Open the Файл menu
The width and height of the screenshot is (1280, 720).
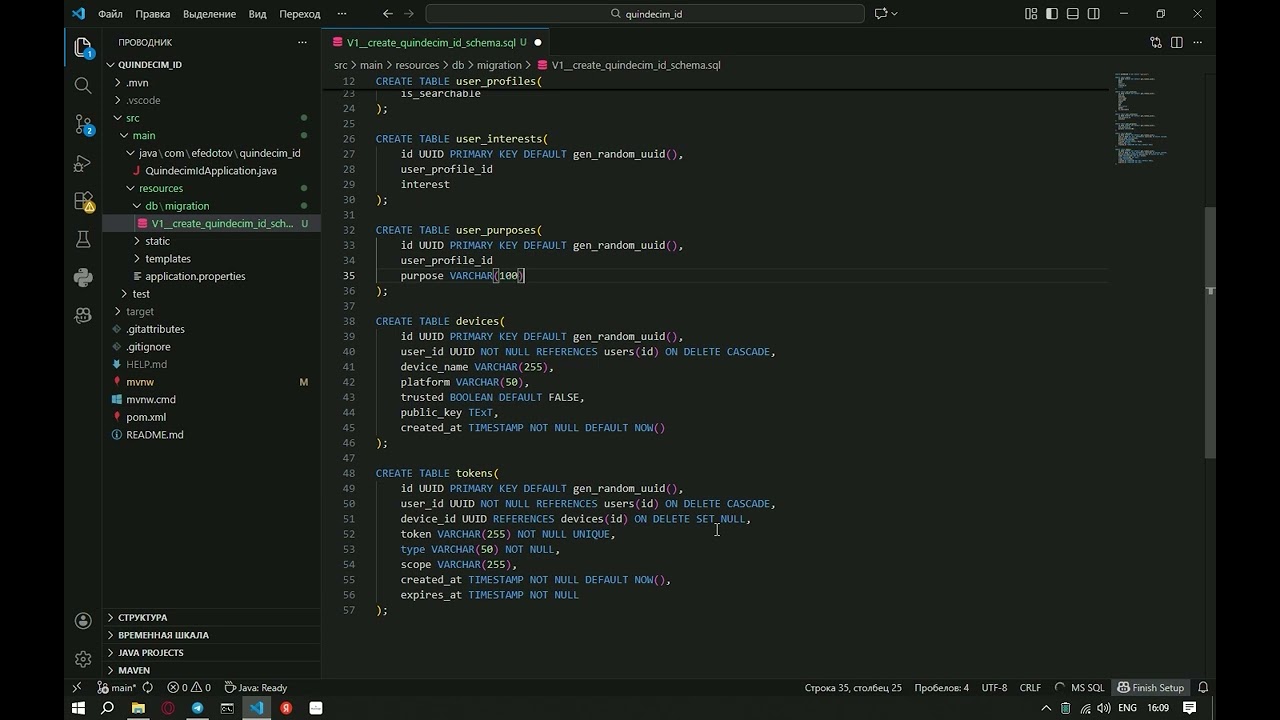pos(110,14)
